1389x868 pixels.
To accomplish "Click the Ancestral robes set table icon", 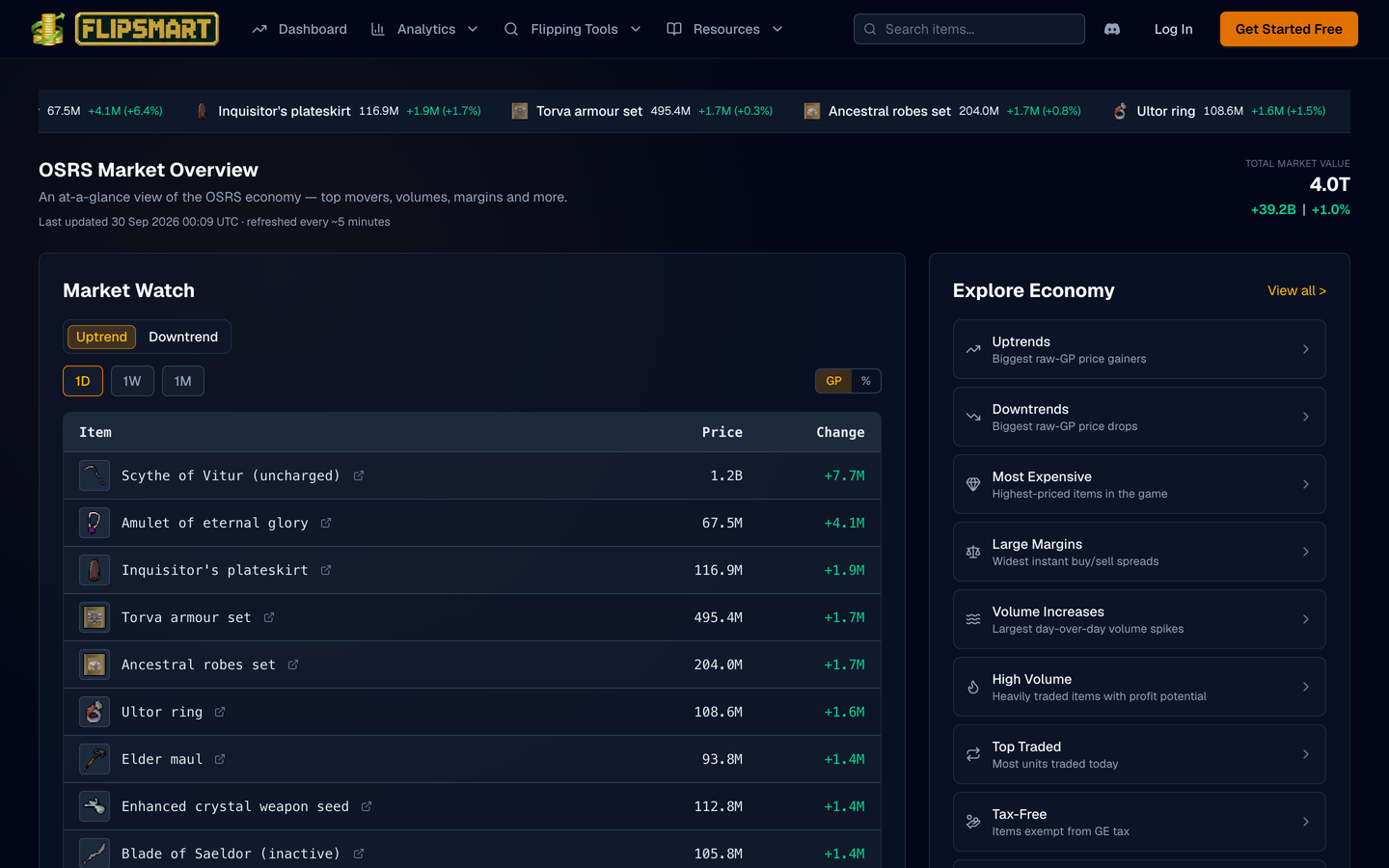I will [95, 665].
